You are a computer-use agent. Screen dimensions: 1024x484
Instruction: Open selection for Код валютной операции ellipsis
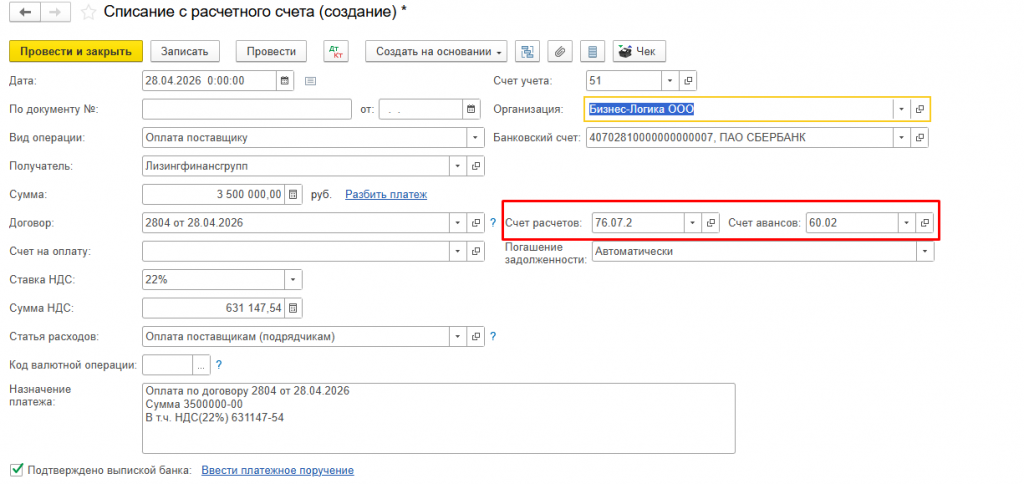click(x=200, y=364)
